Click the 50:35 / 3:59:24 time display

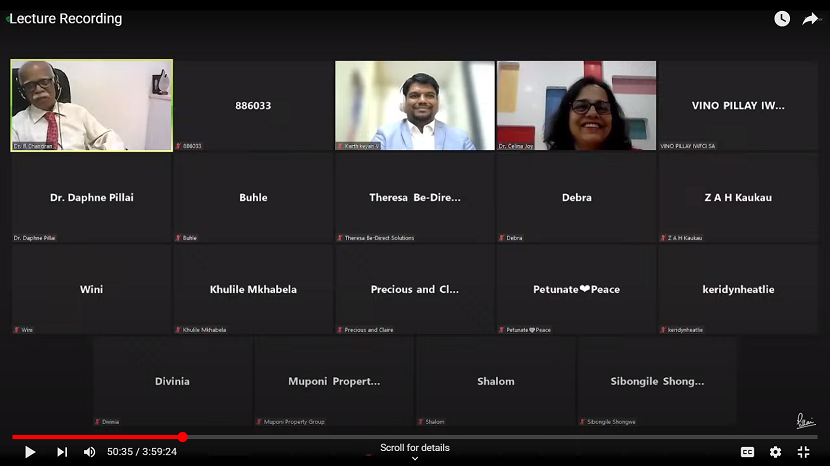point(141,452)
